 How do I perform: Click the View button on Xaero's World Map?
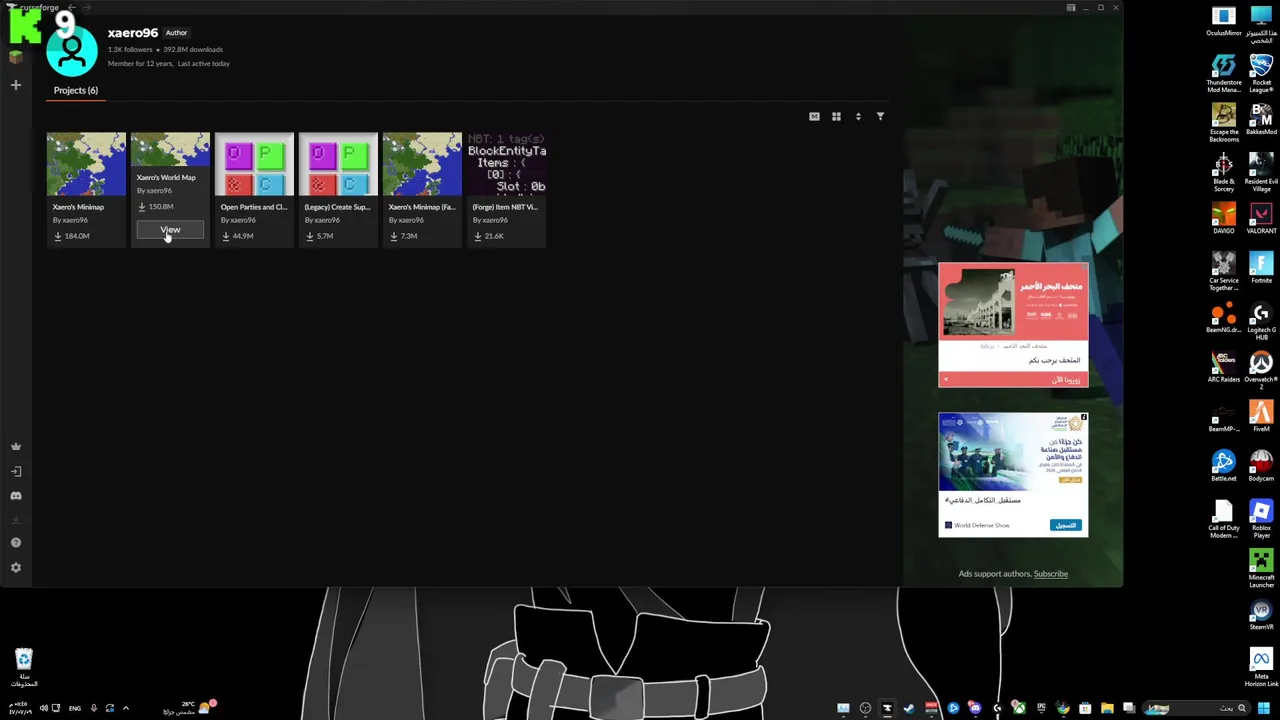click(x=170, y=230)
